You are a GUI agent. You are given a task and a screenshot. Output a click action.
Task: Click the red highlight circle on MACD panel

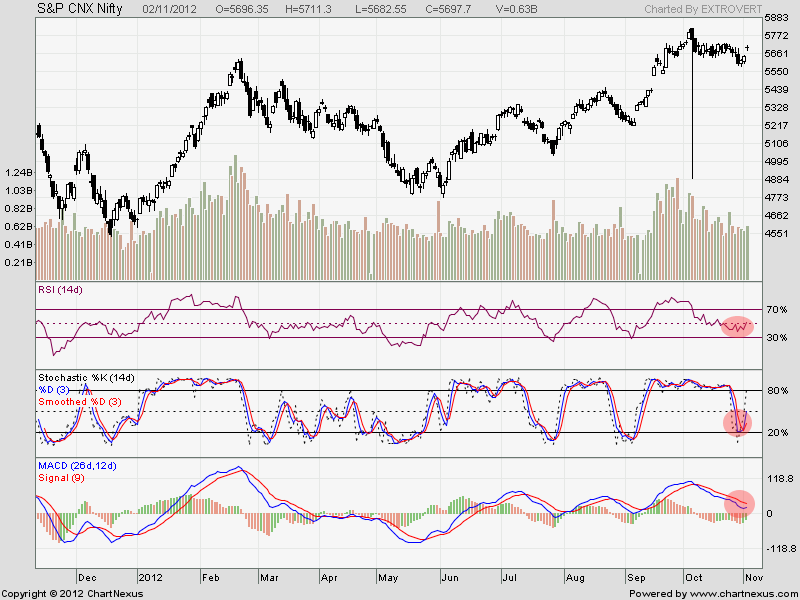coord(738,502)
